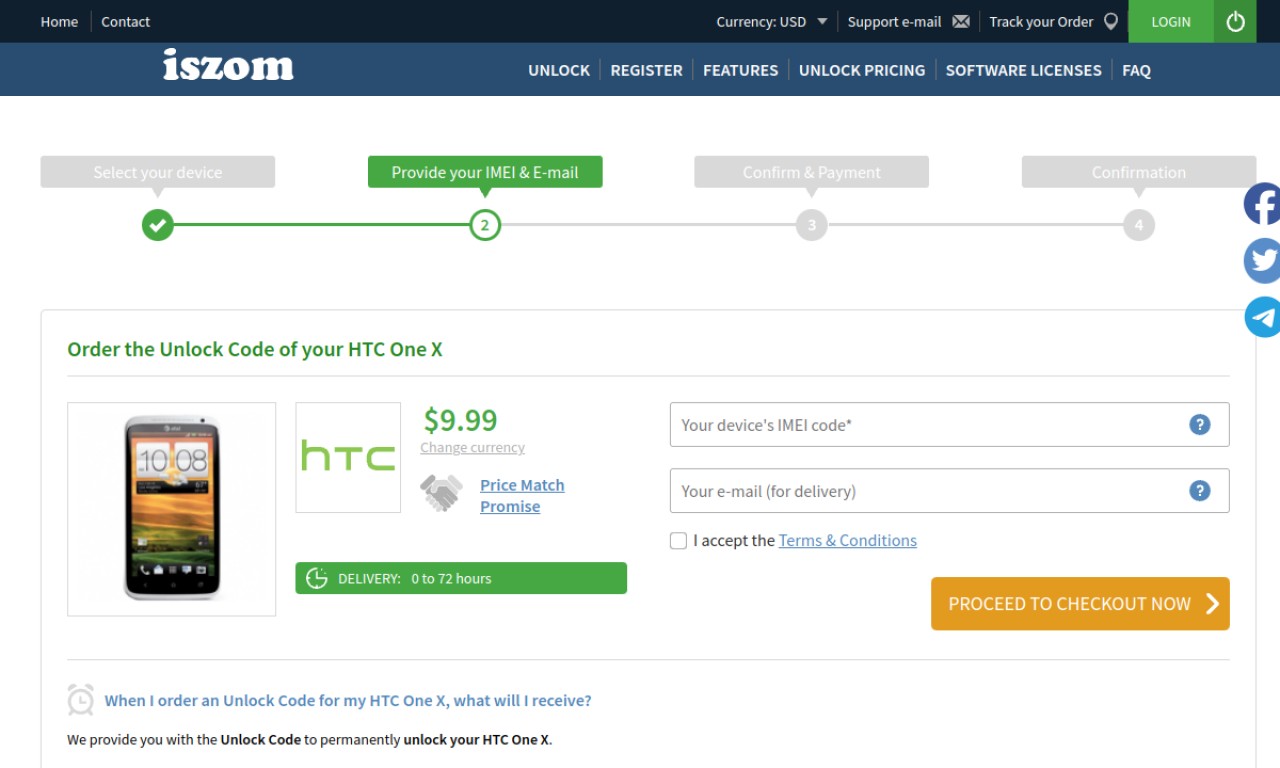Go to the Contact link

tap(125, 21)
